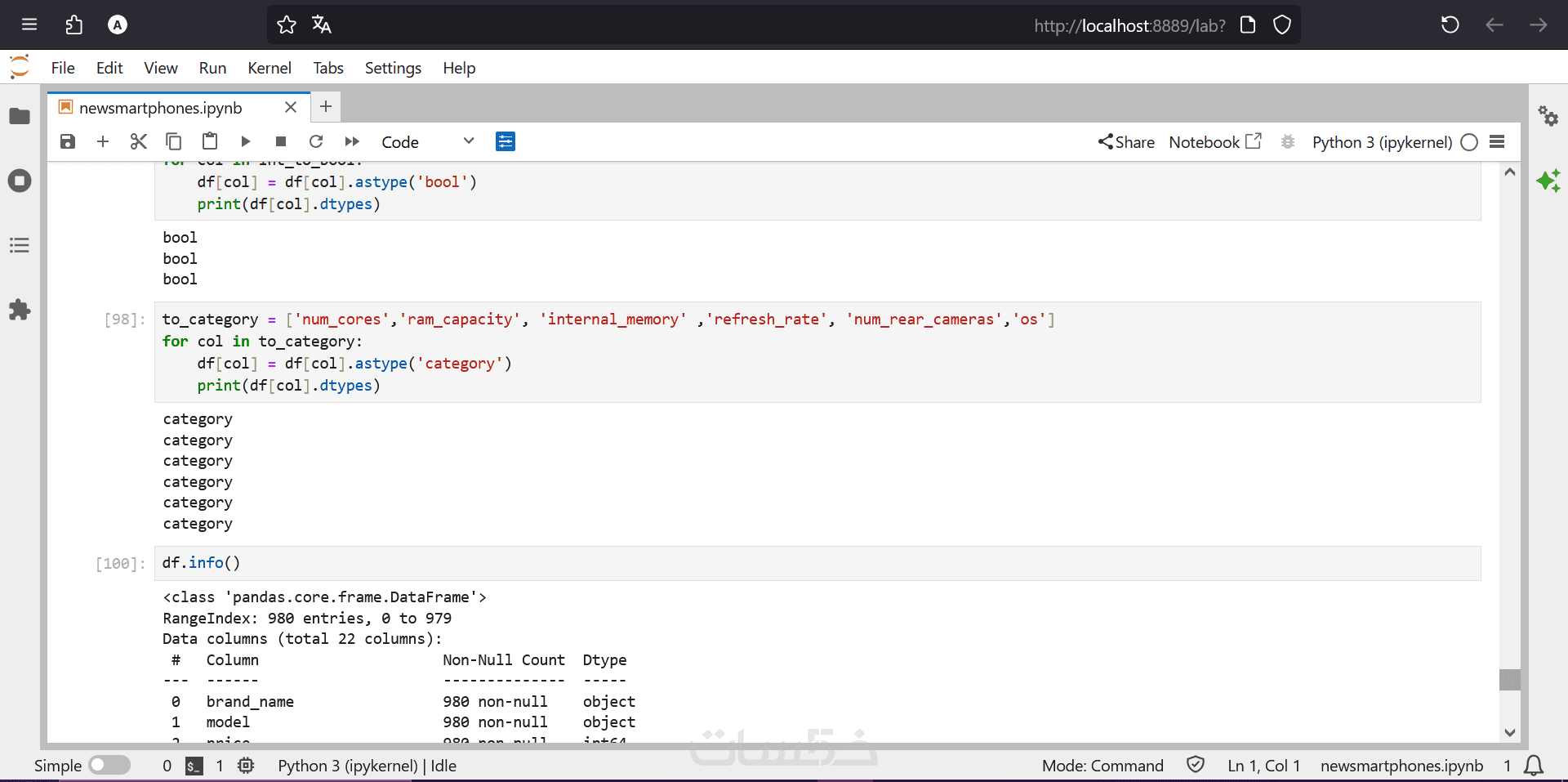Show the table of contents panel
The height and width of the screenshot is (782, 1568).
coord(20,245)
